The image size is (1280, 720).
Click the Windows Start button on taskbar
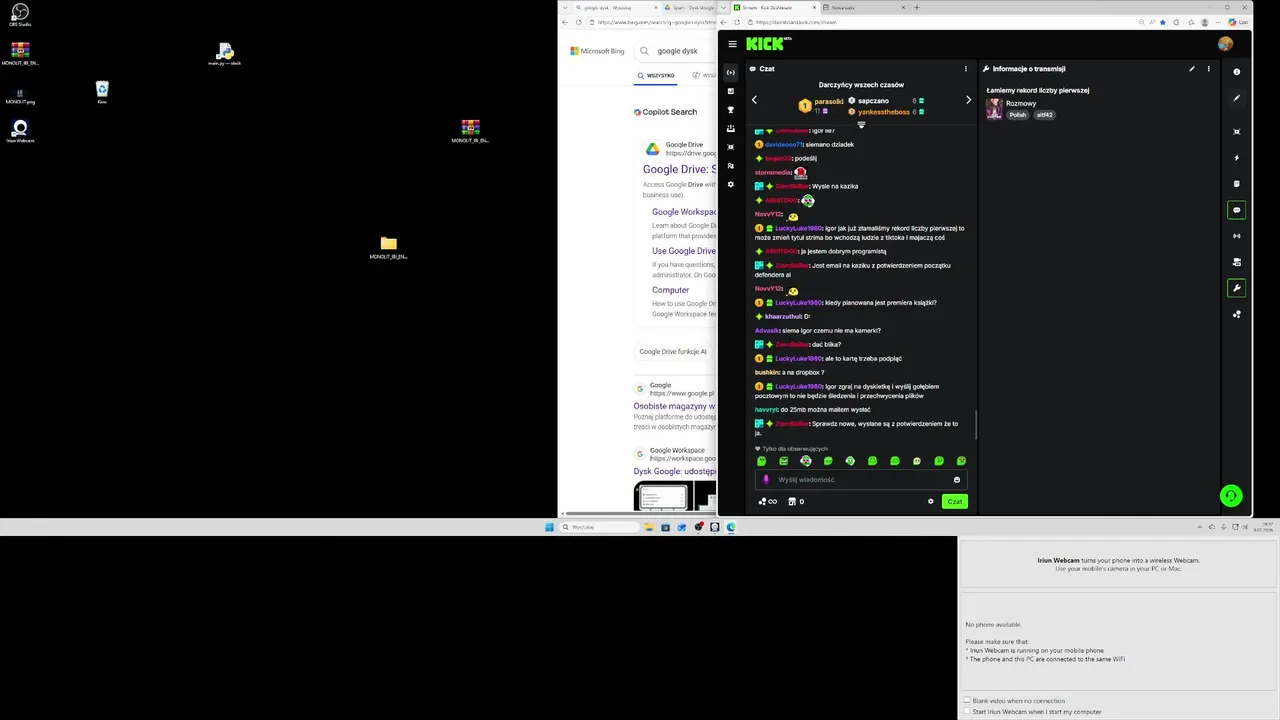coord(549,527)
